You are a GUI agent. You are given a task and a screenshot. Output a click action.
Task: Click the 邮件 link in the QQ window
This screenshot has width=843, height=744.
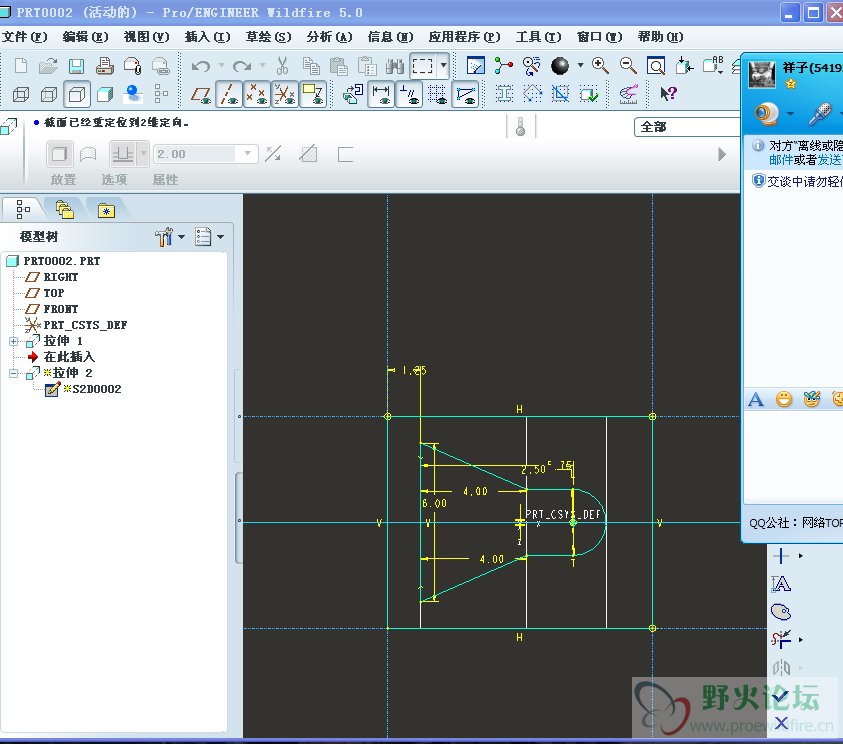point(781,160)
